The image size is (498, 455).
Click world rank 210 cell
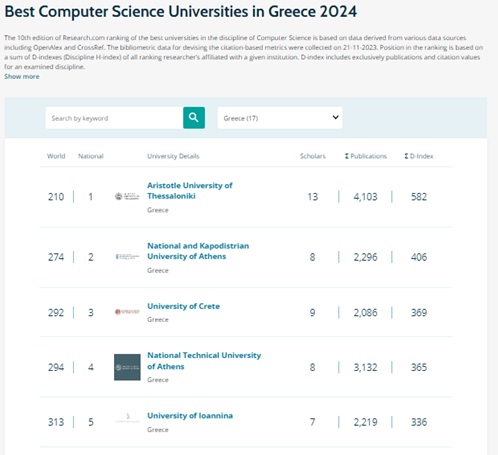[x=56, y=197]
